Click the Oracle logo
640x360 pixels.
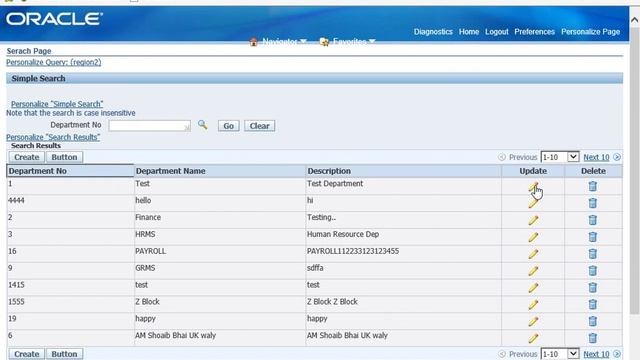54,19
